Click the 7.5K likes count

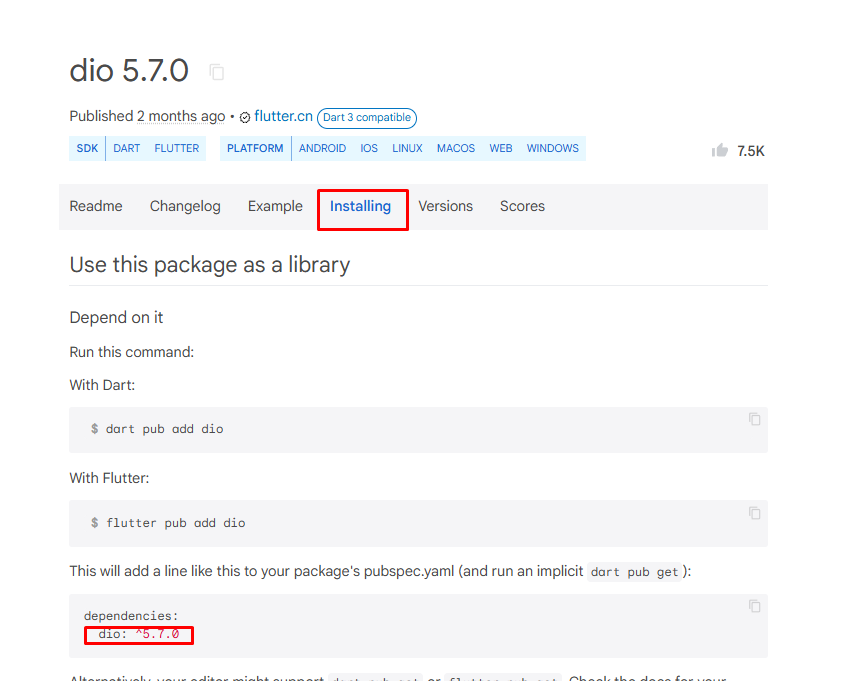(x=751, y=151)
